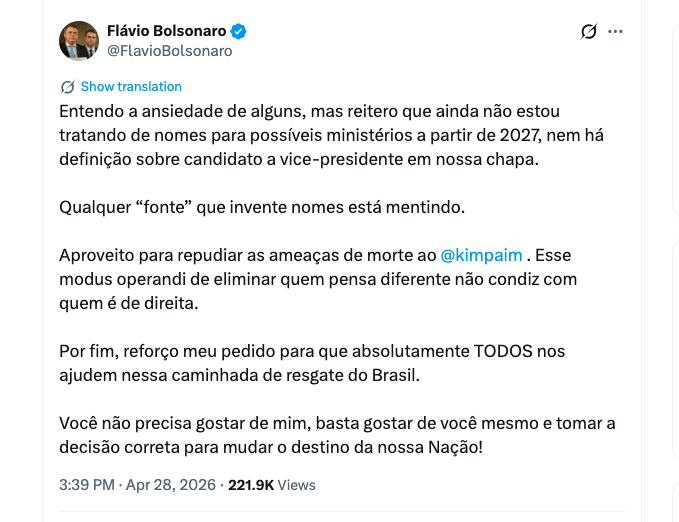Viewport: 679px width, 522px height.
Task: Open the three-dot More menu
Action: click(x=615, y=31)
